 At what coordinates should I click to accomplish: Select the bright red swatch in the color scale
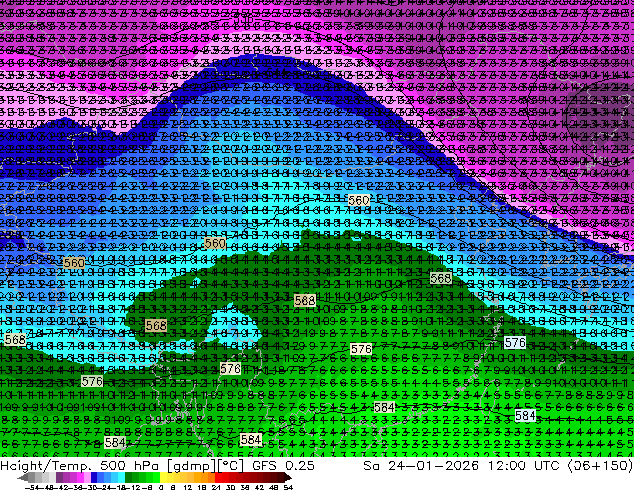(218, 477)
